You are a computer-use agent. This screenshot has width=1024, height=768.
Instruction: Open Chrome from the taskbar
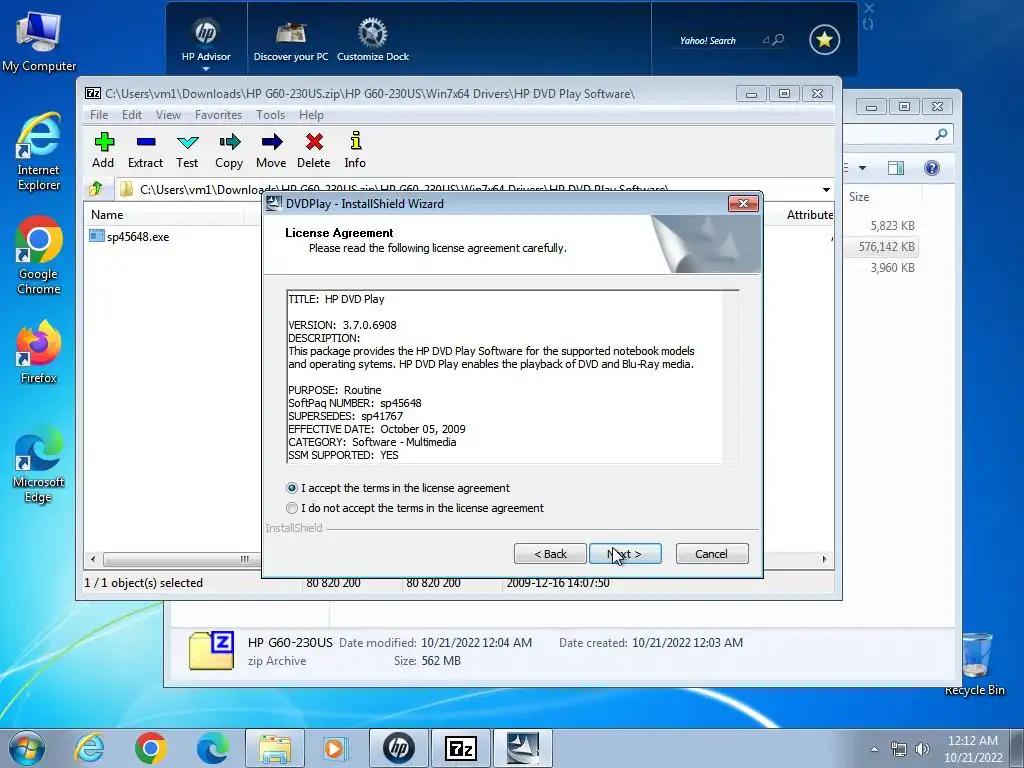pyautogui.click(x=151, y=748)
